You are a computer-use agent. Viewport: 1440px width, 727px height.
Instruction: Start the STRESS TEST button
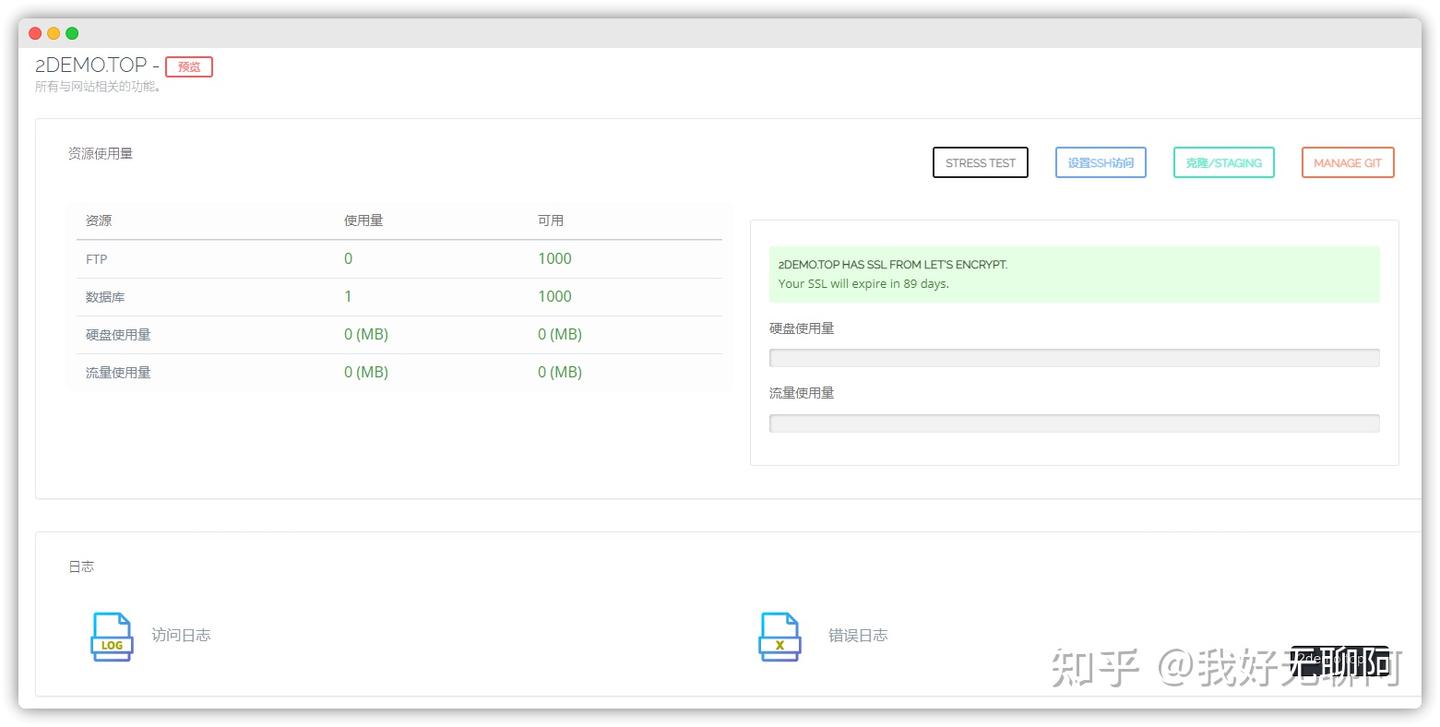coord(980,163)
